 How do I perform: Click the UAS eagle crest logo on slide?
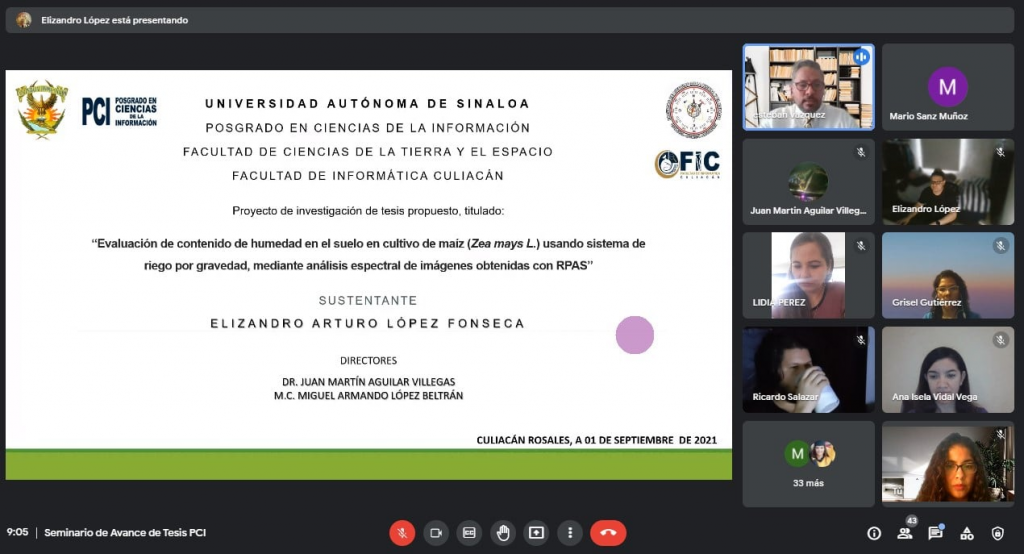tap(42, 110)
